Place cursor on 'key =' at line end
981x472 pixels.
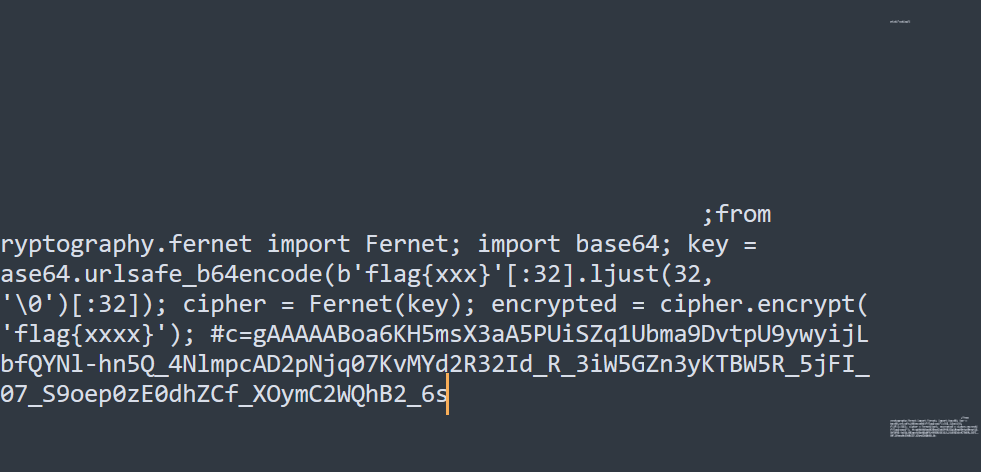pos(723,244)
